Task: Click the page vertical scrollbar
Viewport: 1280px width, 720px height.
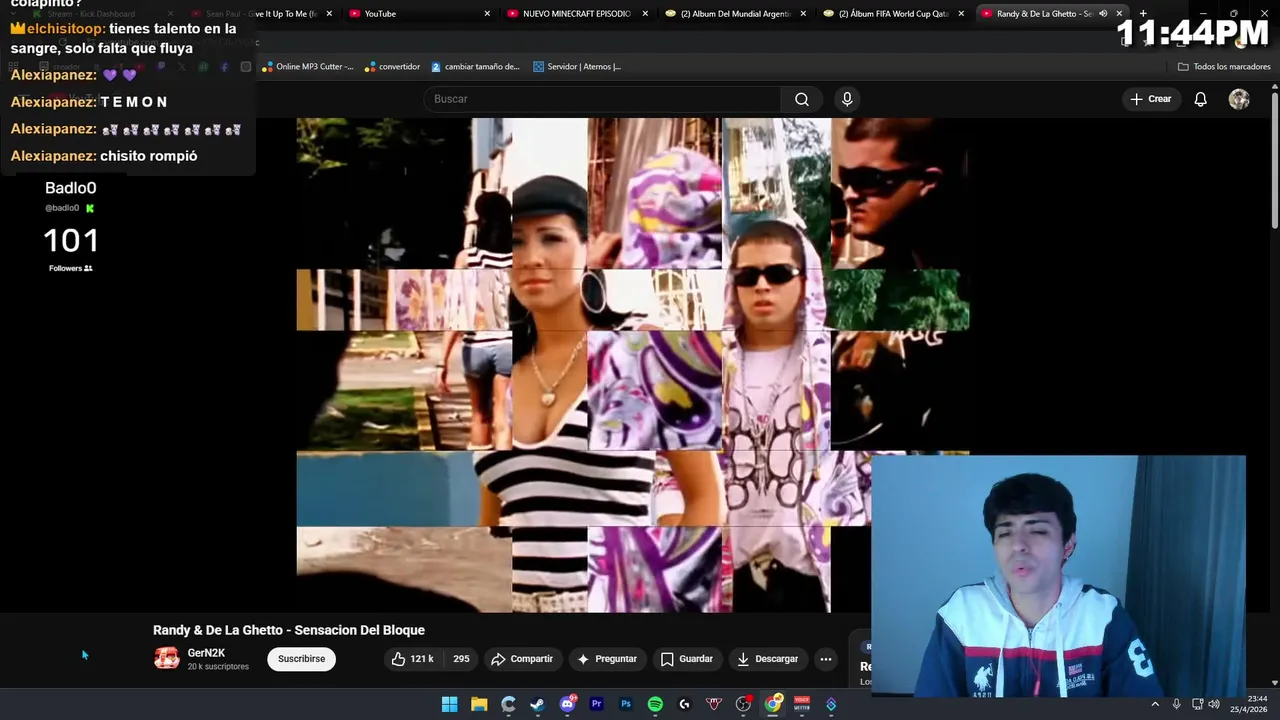Action: [x=1274, y=160]
